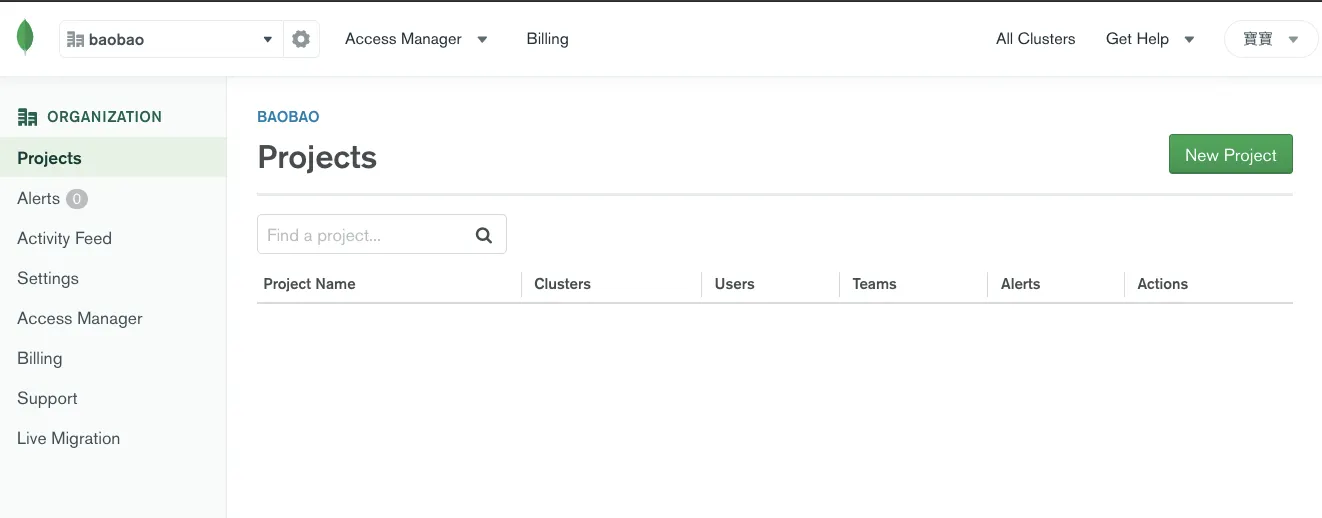Click the Clusters column header
Screen dimensions: 1322x518
click(562, 284)
